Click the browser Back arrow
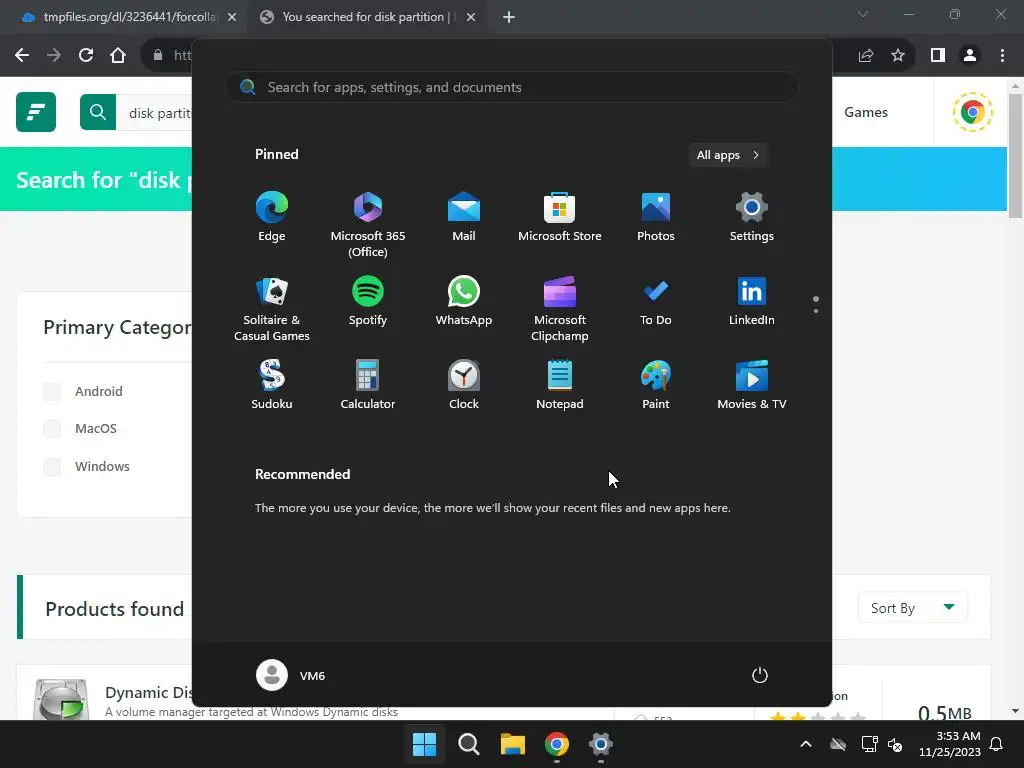The width and height of the screenshot is (1024, 768). (x=22, y=56)
